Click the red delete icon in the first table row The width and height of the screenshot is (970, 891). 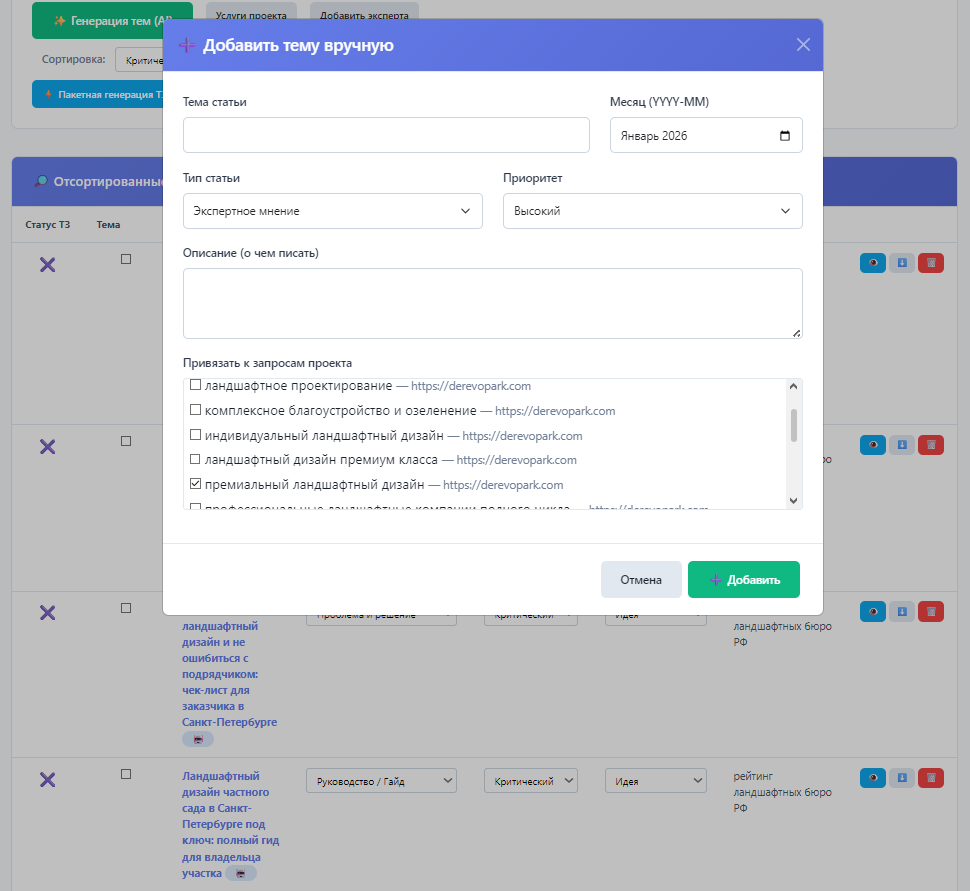[931, 263]
